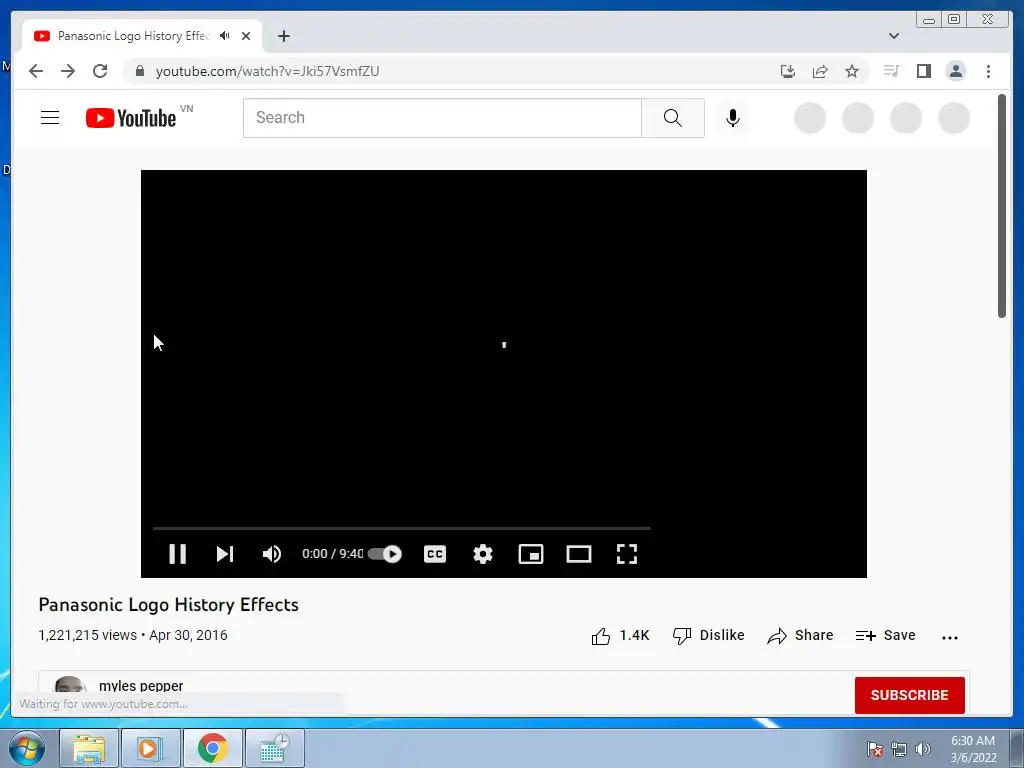Pause the video playback

pos(178,554)
